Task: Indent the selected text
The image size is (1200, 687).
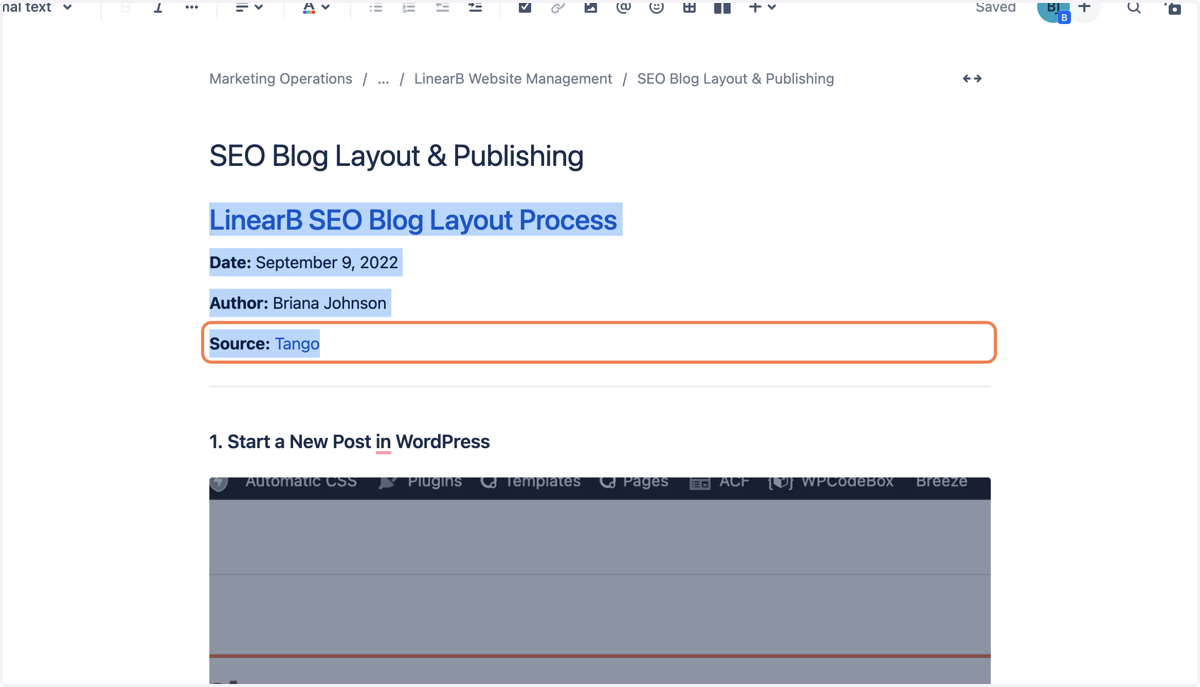Action: click(475, 7)
